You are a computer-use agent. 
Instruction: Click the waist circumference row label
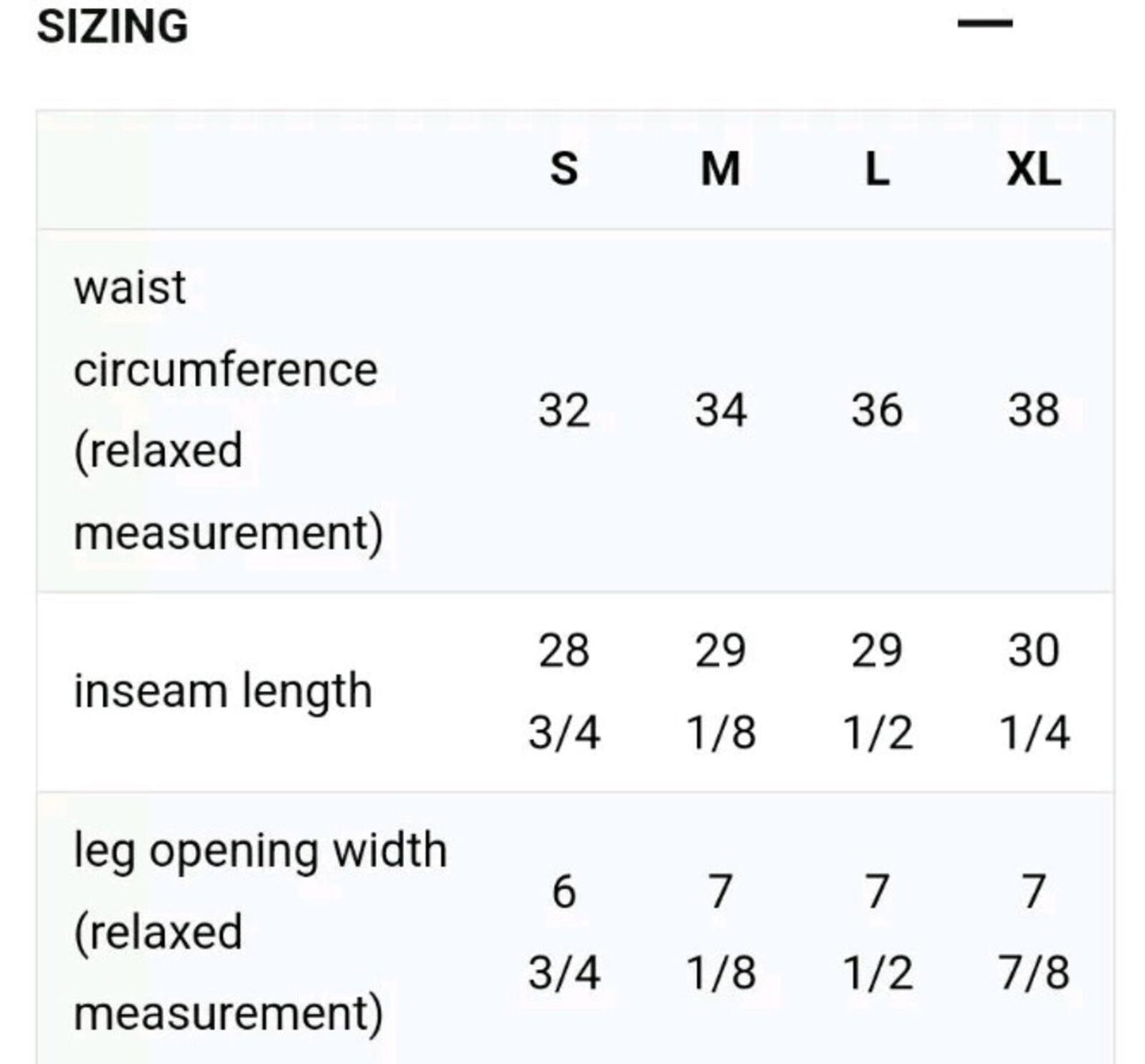[x=228, y=410]
